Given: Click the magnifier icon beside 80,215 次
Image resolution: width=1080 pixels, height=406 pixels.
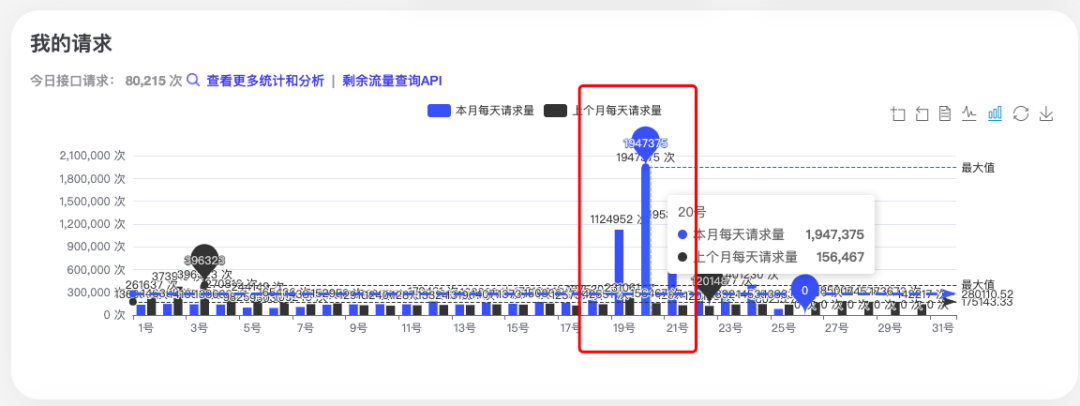Looking at the screenshot, I should coord(194,80).
